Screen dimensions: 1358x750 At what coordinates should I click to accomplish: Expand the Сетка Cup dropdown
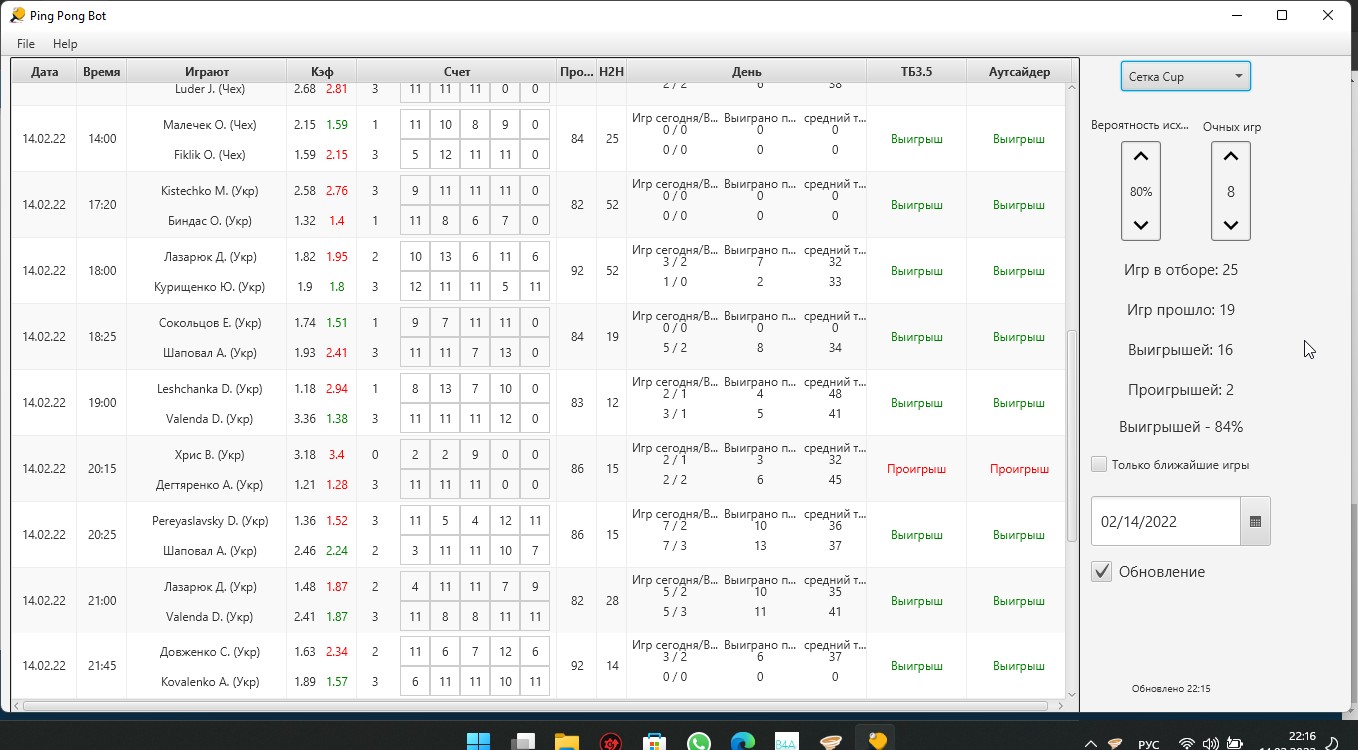pyautogui.click(x=1186, y=76)
